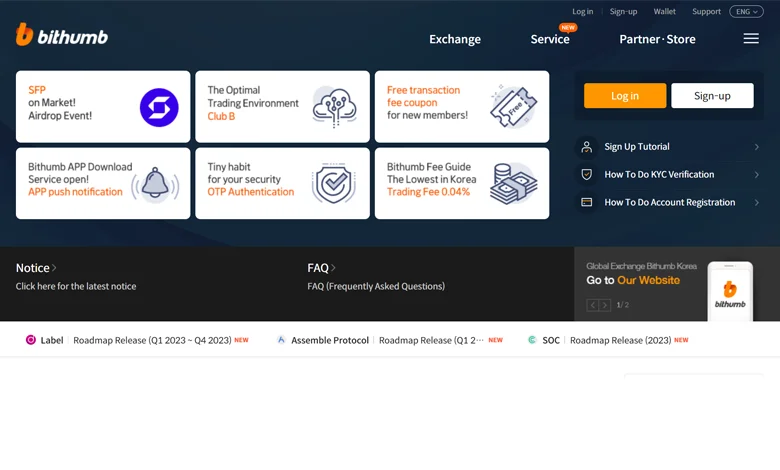This screenshot has height=470, width=780.
Task: Open the FAQ heading
Action: click(x=318, y=268)
